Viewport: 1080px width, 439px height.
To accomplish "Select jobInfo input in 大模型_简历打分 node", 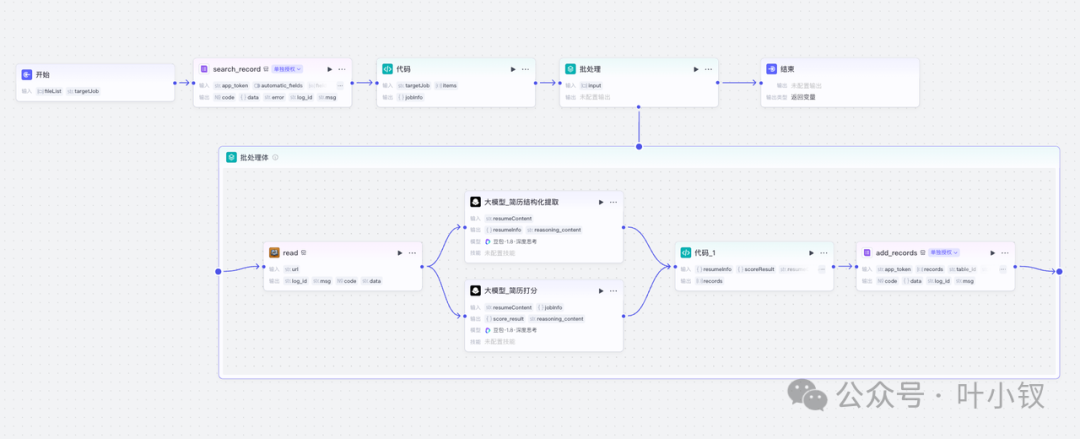I will 550,307.
